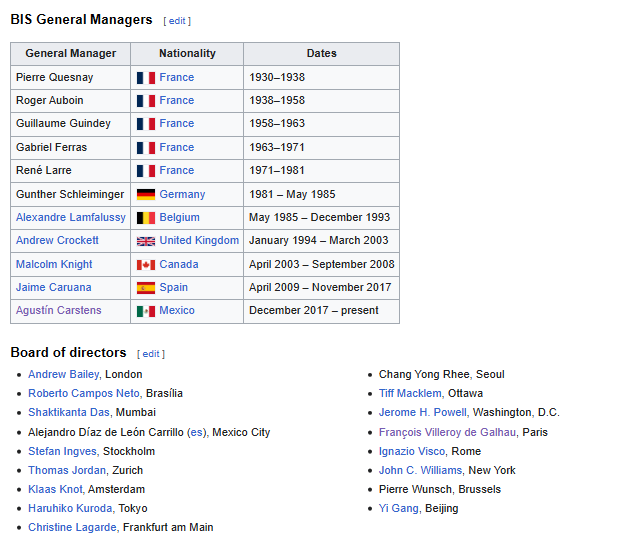Select 'April 2009 – November 2017' cell
This screenshot has width=626, height=540.
[x=321, y=288]
